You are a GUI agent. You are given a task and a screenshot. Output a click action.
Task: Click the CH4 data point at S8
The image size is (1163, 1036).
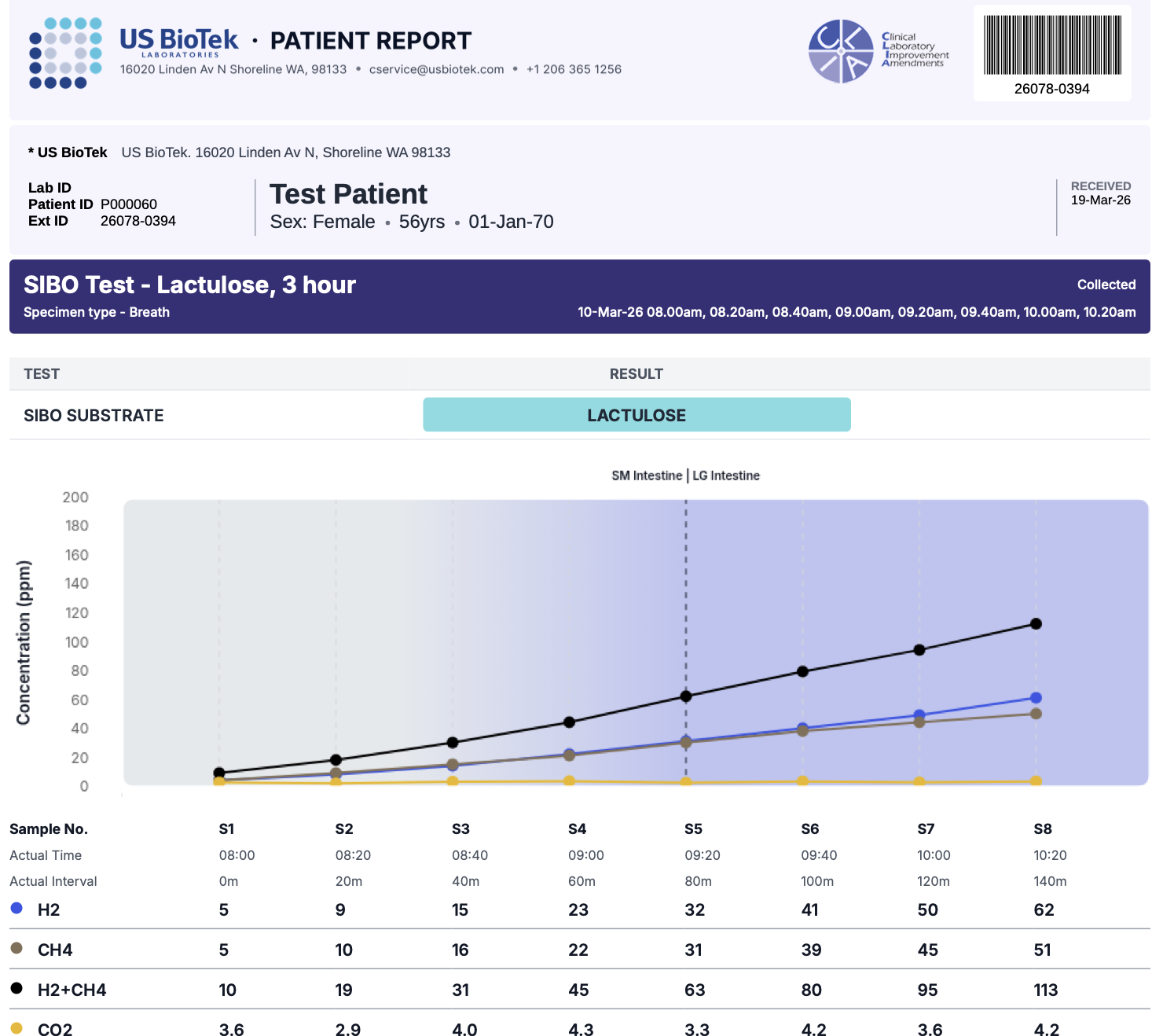point(1036,714)
